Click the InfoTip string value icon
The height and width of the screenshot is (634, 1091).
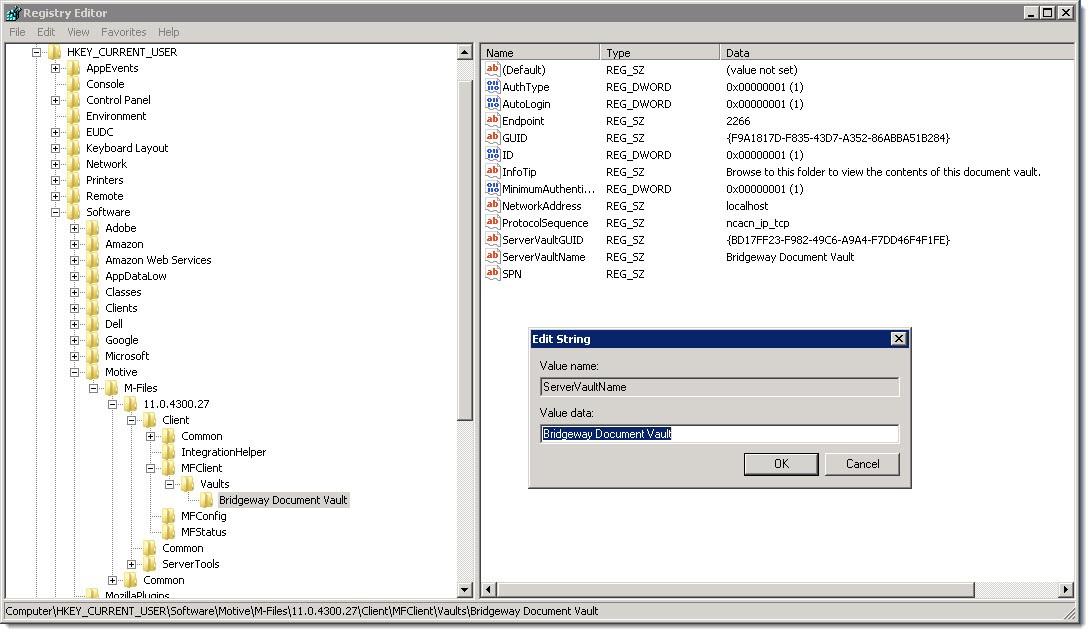point(493,172)
